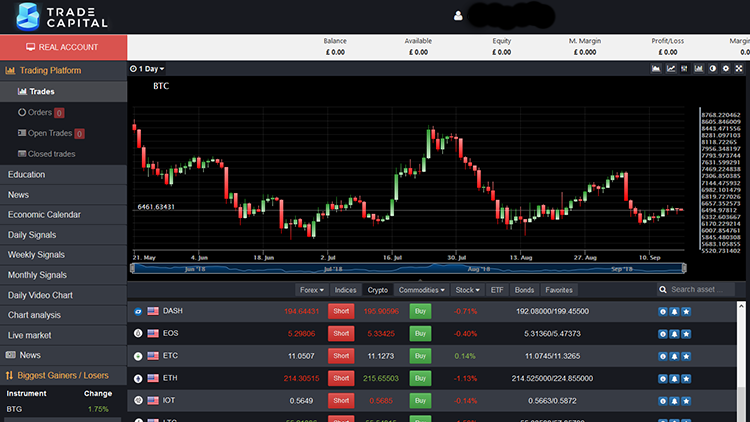Open info for ETH row
Viewport: 750px width, 422px height.
tap(662, 378)
